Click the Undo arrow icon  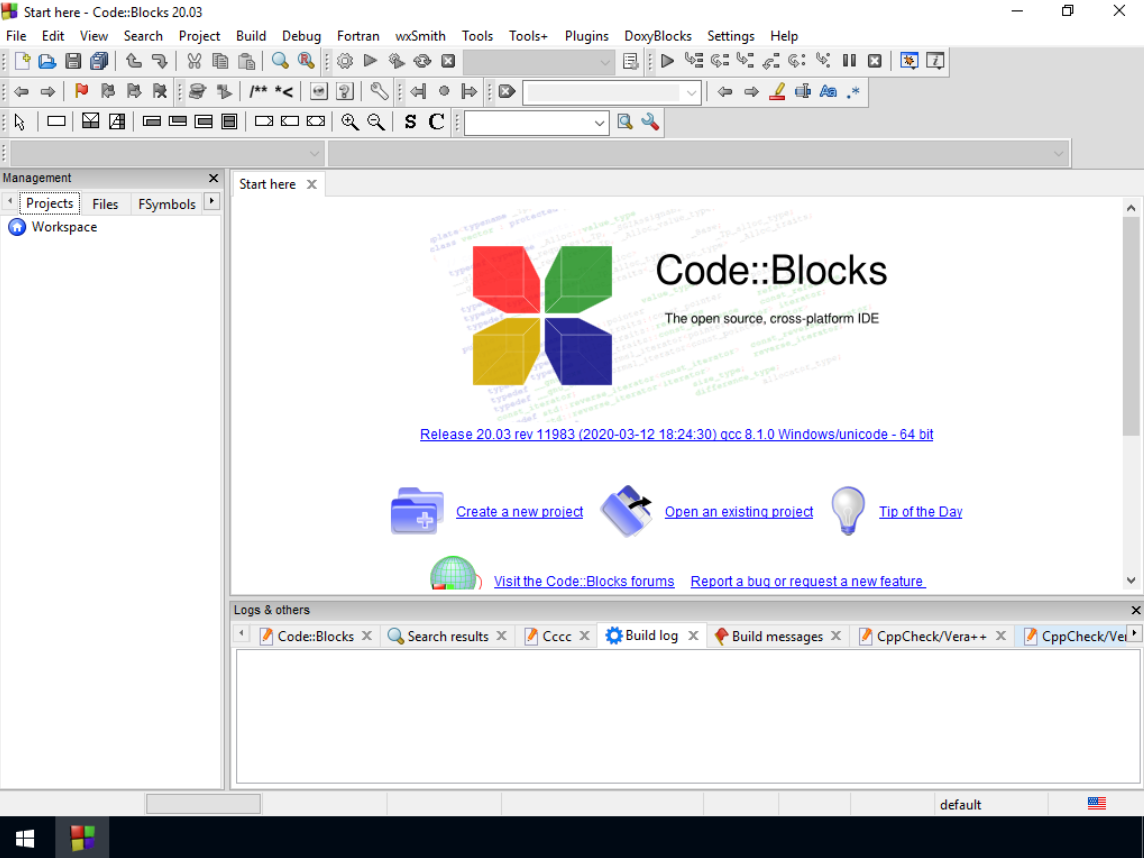click(x=134, y=61)
